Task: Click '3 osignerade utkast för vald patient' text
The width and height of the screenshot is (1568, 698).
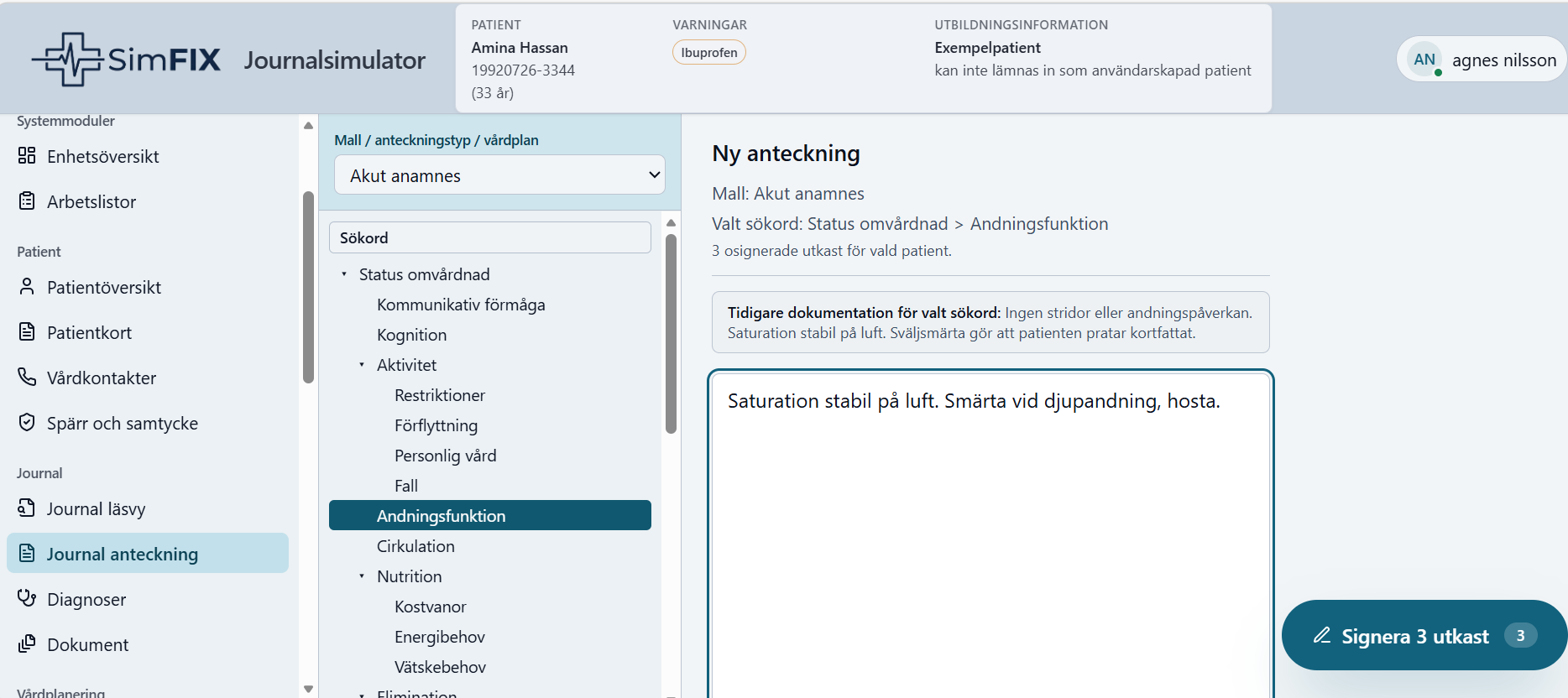Action: (832, 251)
